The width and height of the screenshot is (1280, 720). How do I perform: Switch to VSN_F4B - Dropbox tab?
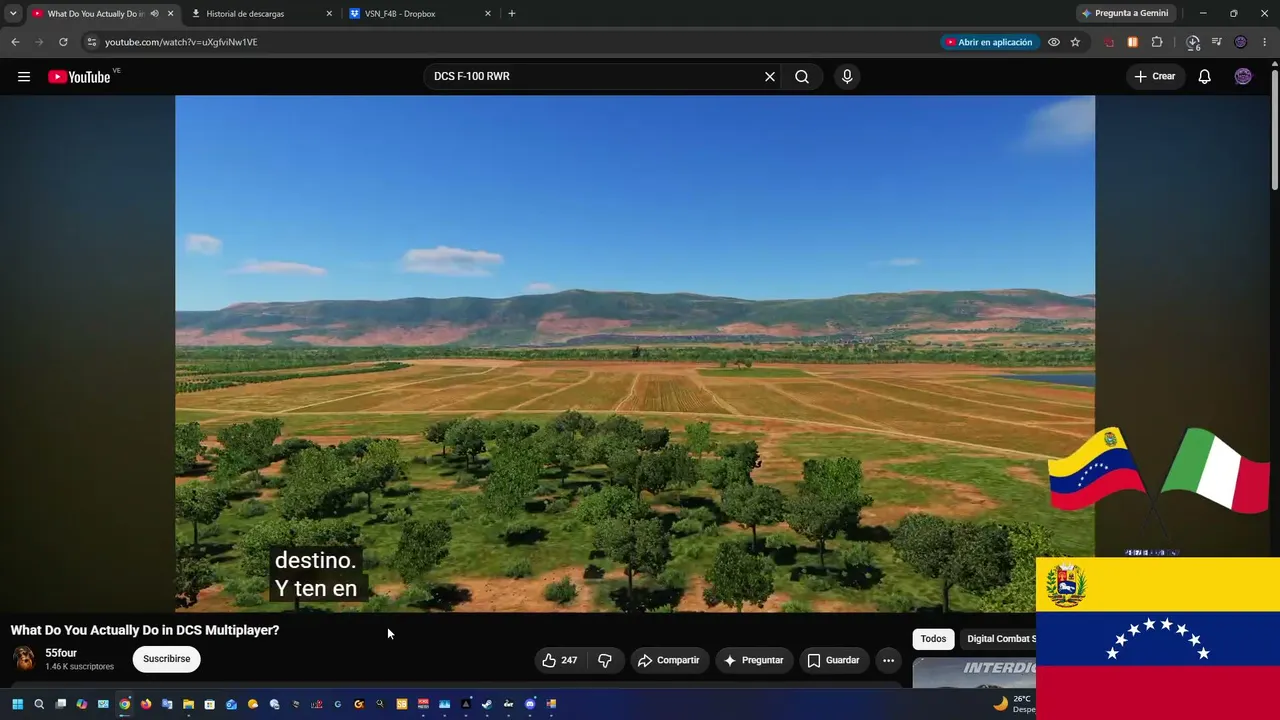click(418, 14)
